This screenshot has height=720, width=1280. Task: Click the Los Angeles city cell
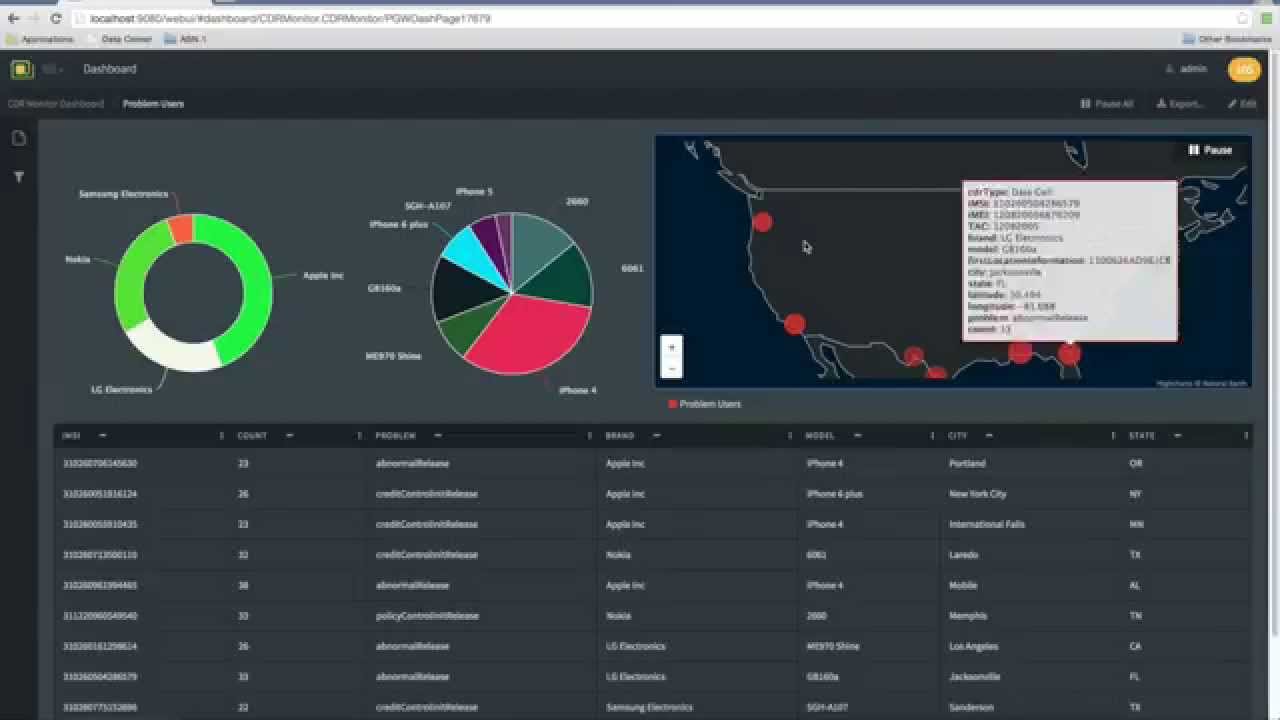[x=973, y=646]
